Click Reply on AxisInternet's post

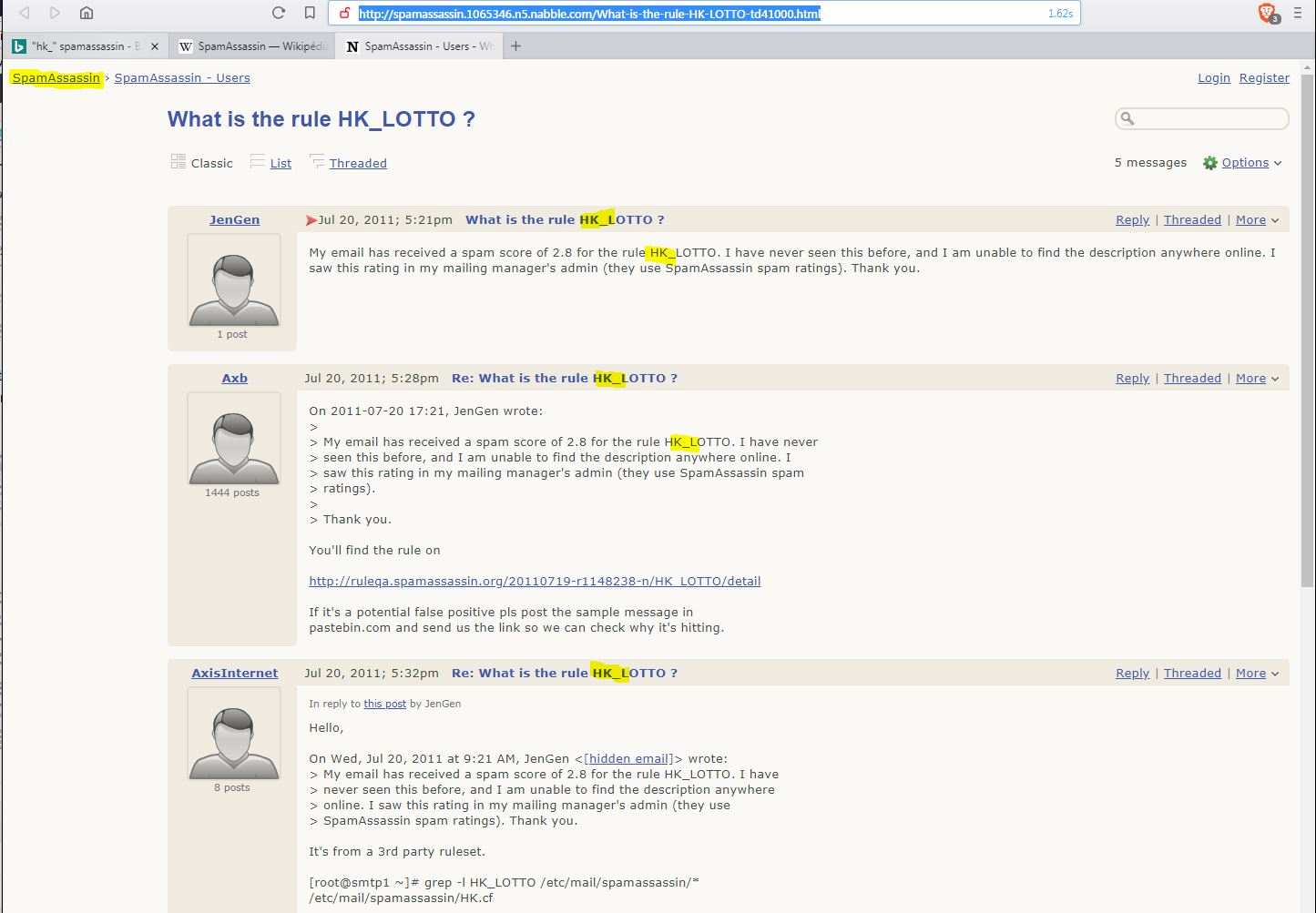click(x=1132, y=674)
